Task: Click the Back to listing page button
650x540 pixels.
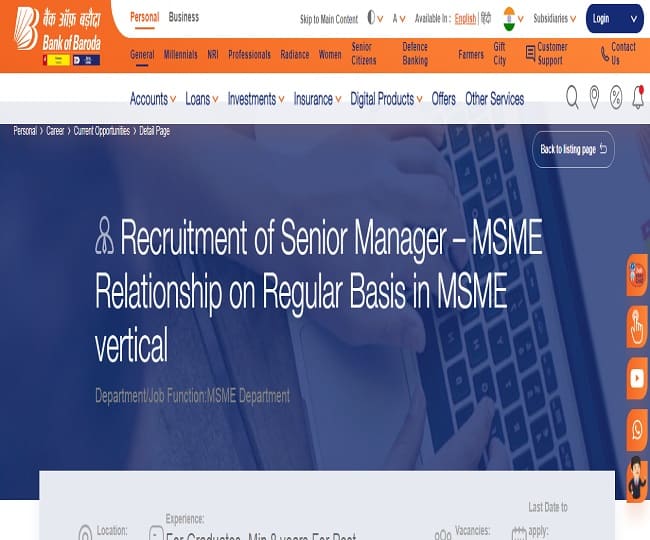Action: (573, 149)
